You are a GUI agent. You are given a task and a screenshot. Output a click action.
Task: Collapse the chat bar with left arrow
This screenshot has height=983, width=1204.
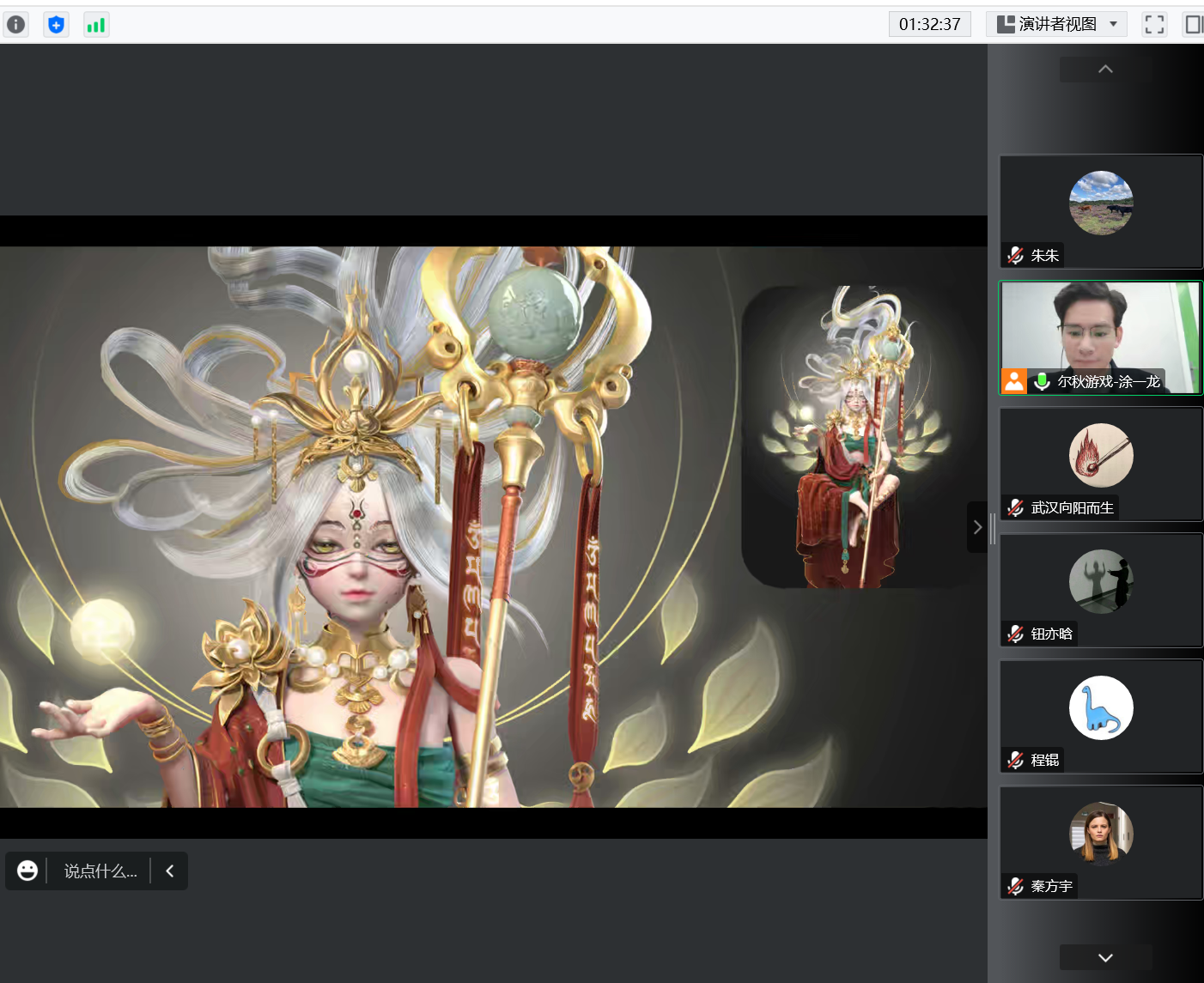tap(170, 871)
